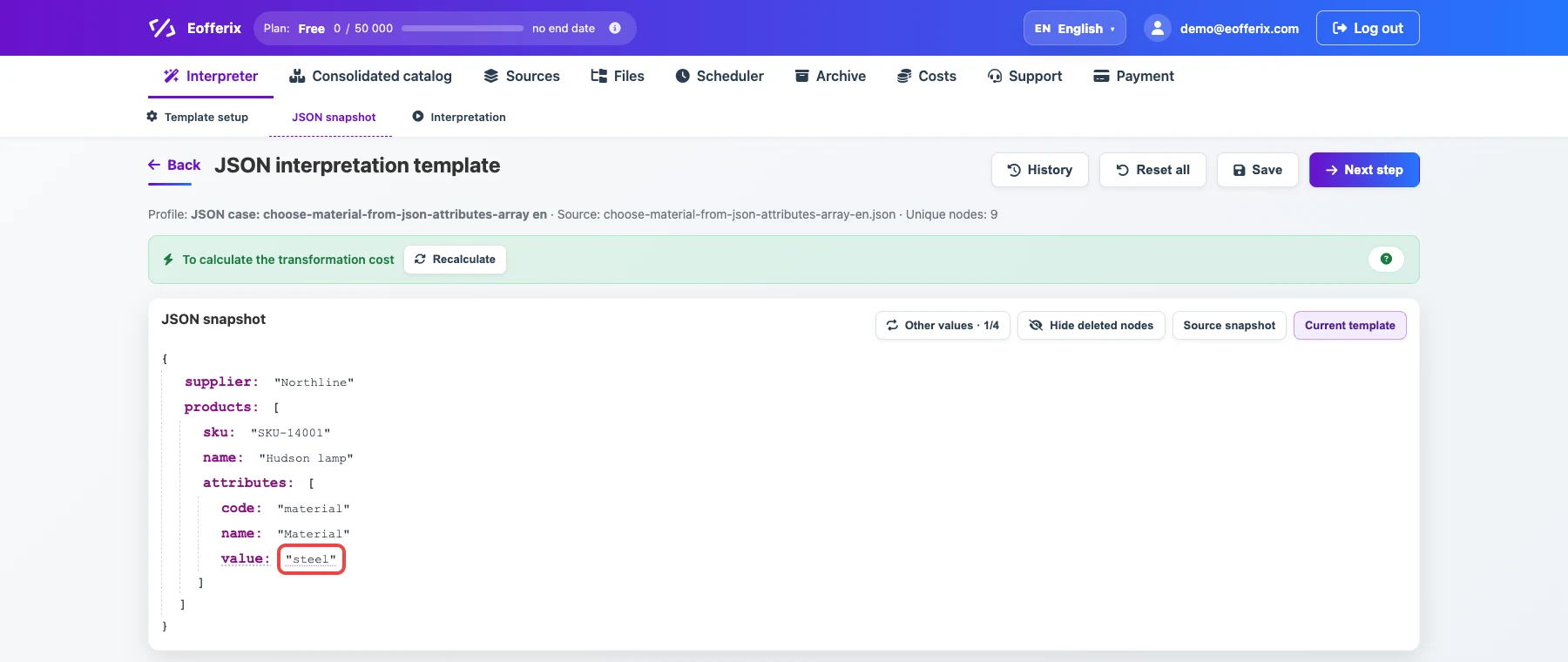This screenshot has height=662, width=1568.
Task: Click the Eofferix logo icon
Action: 162,28
